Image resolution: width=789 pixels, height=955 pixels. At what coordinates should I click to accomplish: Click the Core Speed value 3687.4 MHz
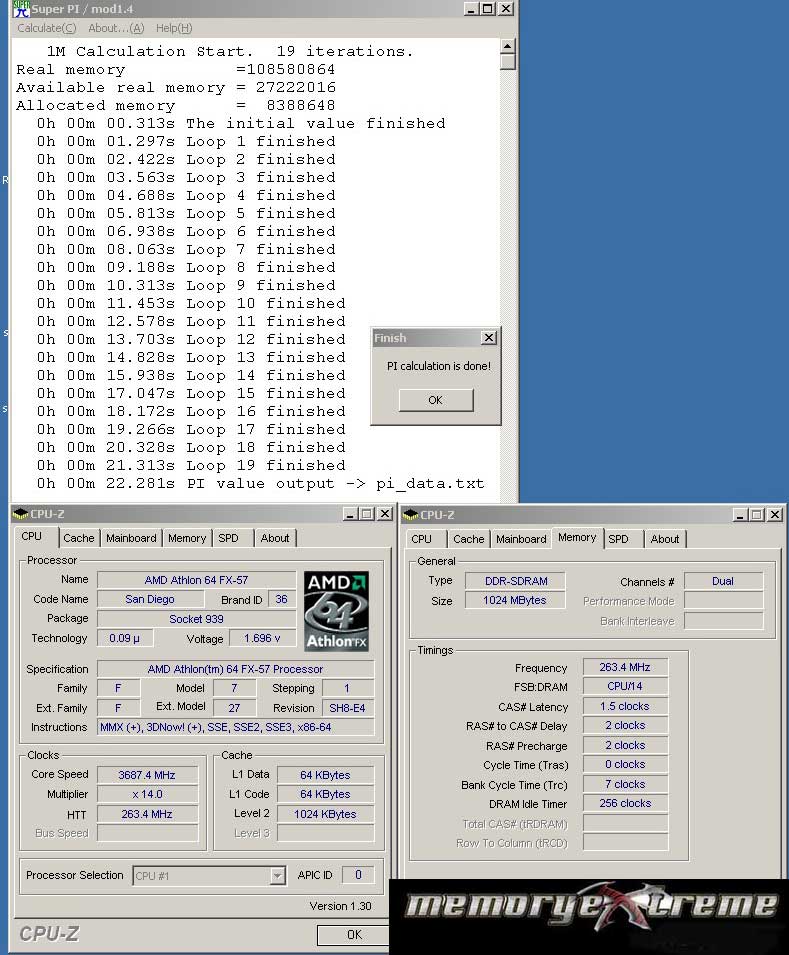tap(147, 775)
